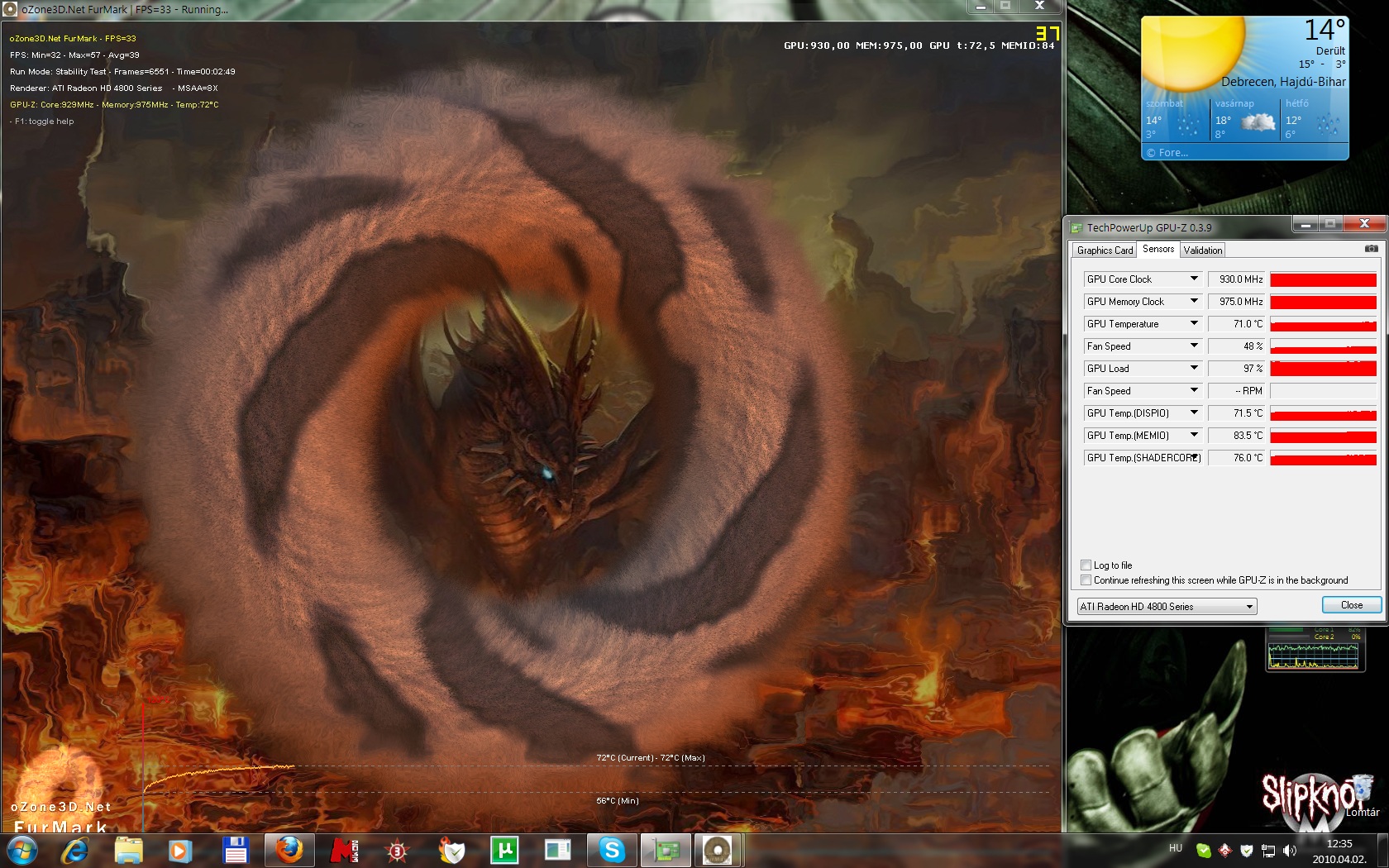Open the GPU Memory Clock sensor dropdown

1194,301
